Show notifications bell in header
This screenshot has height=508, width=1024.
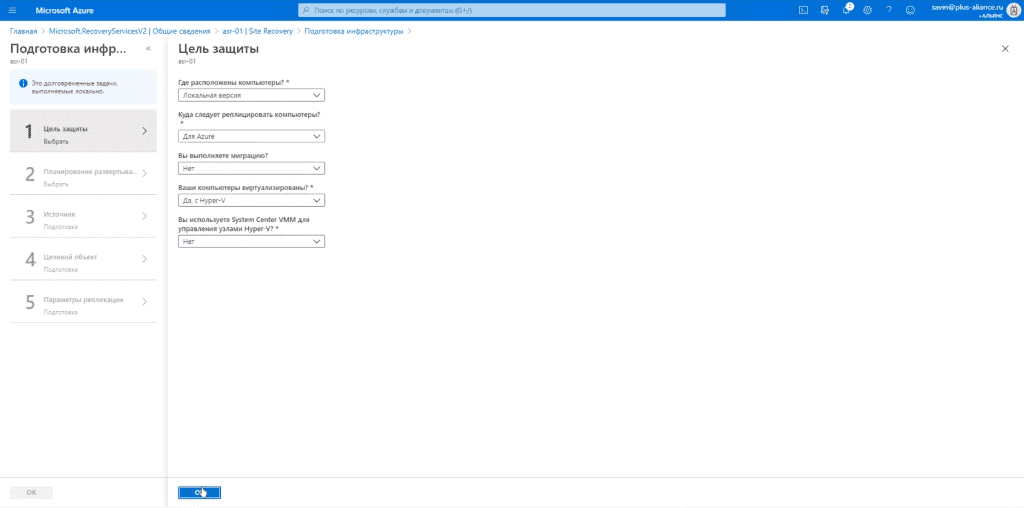pyautogui.click(x=846, y=10)
